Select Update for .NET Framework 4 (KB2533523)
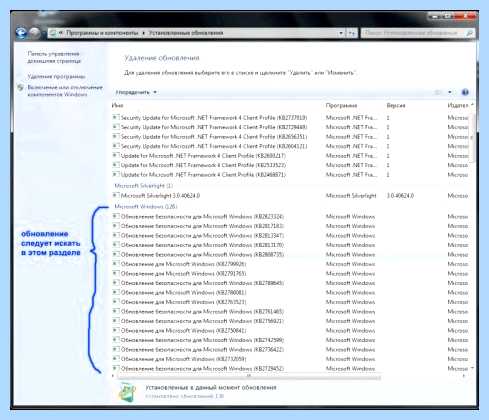This screenshot has height=420, width=489. pyautogui.click(x=203, y=165)
